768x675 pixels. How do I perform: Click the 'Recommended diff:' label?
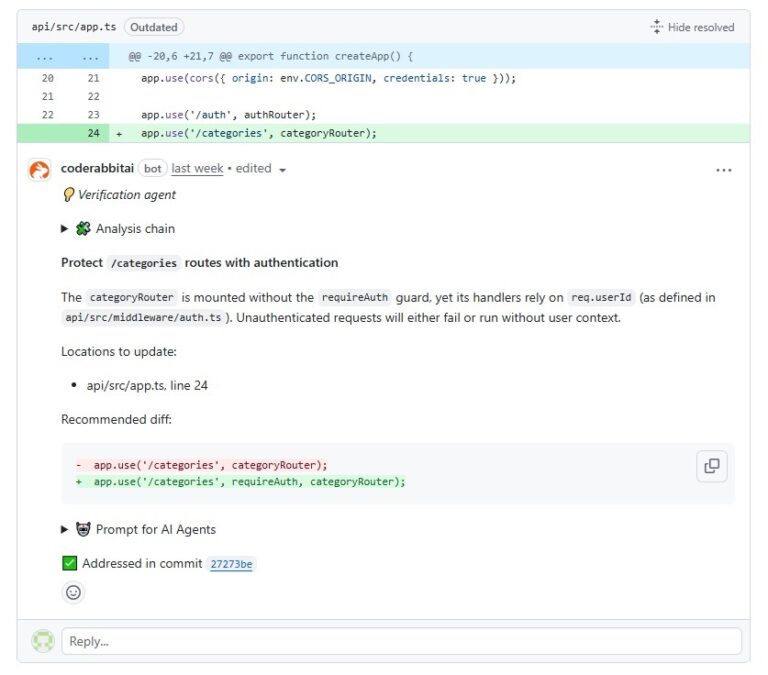[116, 419]
